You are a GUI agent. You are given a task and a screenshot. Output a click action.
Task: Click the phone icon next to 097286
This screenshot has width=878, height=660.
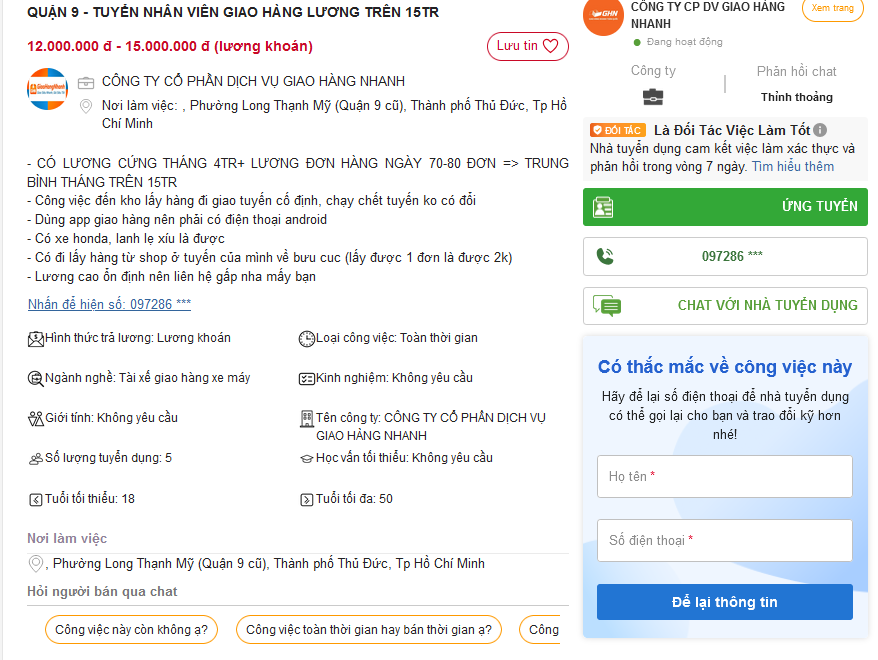tap(604, 256)
